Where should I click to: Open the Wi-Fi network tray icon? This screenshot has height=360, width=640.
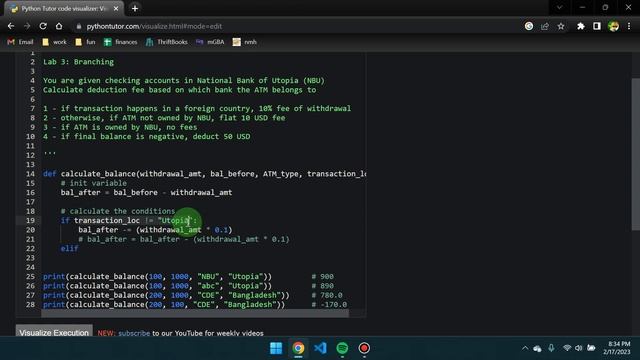(x=567, y=348)
